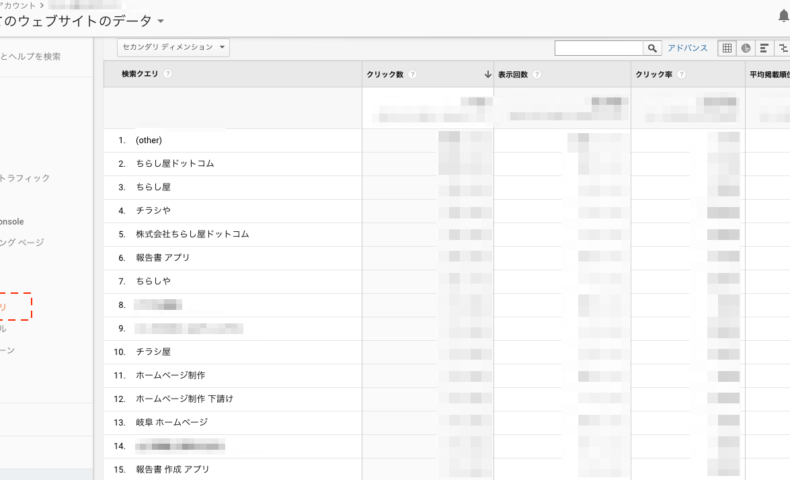Click query 報告書 アプリ

click(x=163, y=257)
